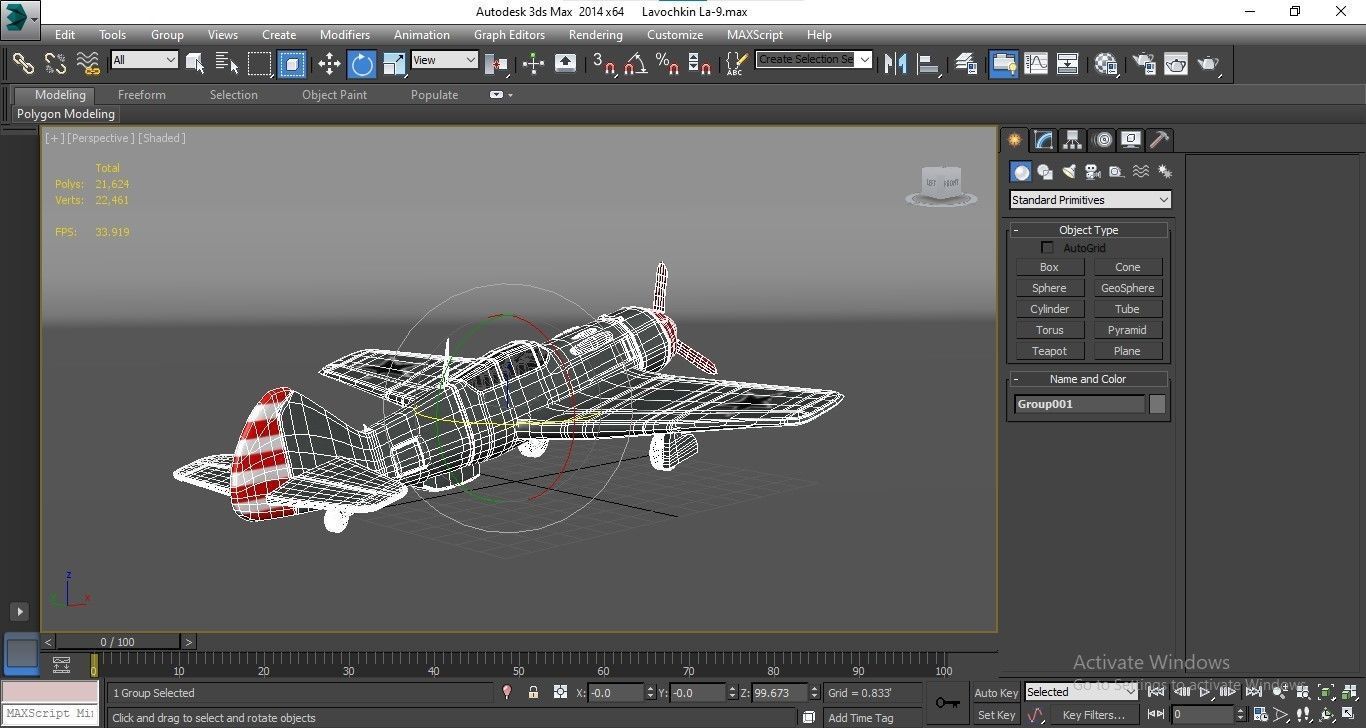The height and width of the screenshot is (728, 1366).
Task: Open the Edit menu
Action: click(x=65, y=34)
